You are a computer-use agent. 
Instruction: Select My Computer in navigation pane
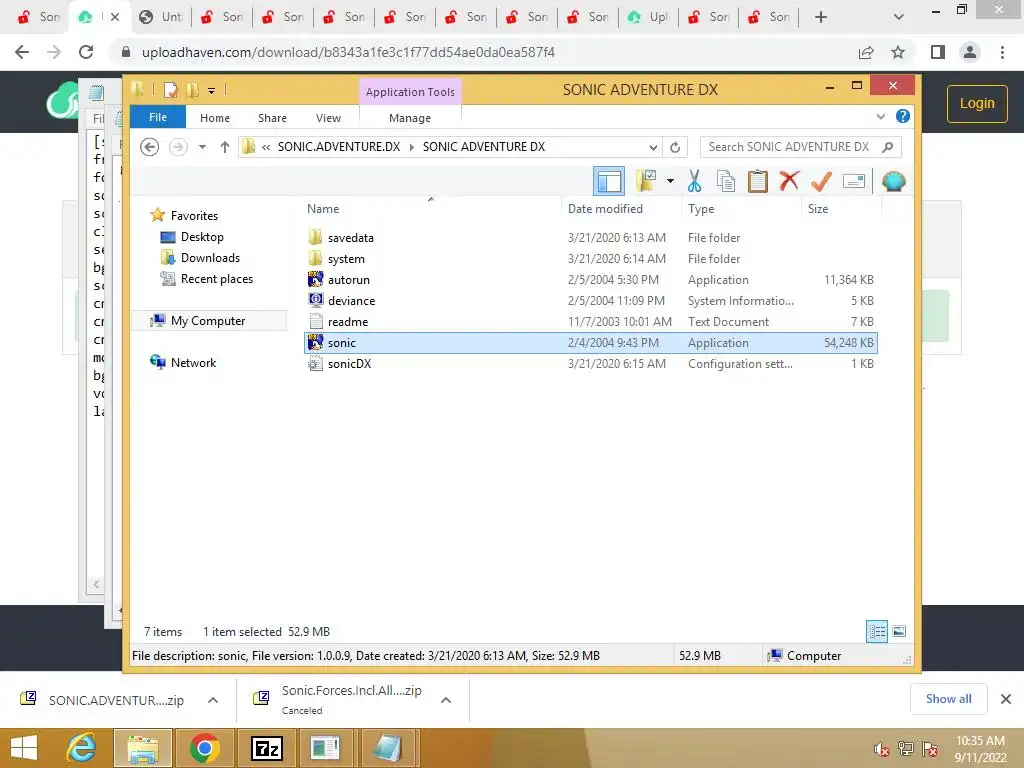pos(208,321)
